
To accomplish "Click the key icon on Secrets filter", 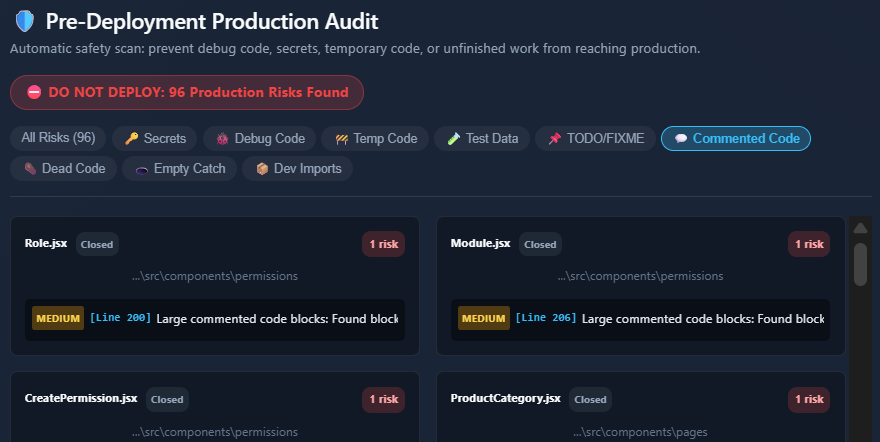I will (131, 139).
